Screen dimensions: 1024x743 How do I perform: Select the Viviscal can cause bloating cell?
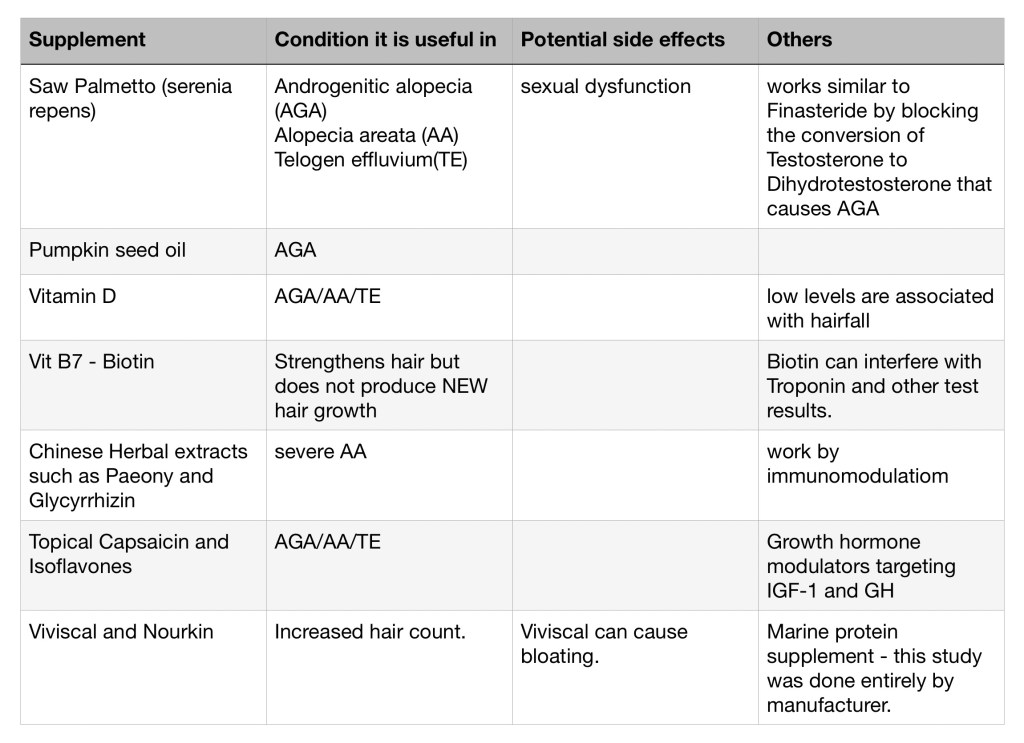click(603, 643)
